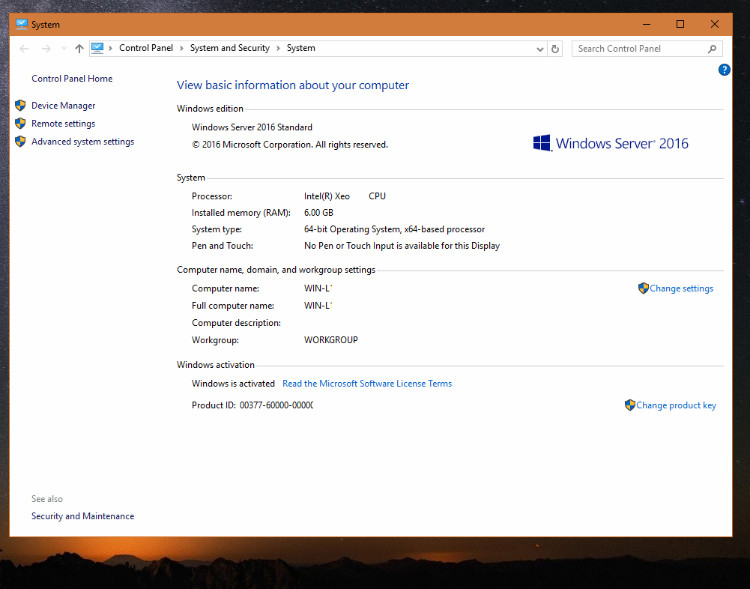Close the System window
750x589 pixels.
[x=715, y=24]
